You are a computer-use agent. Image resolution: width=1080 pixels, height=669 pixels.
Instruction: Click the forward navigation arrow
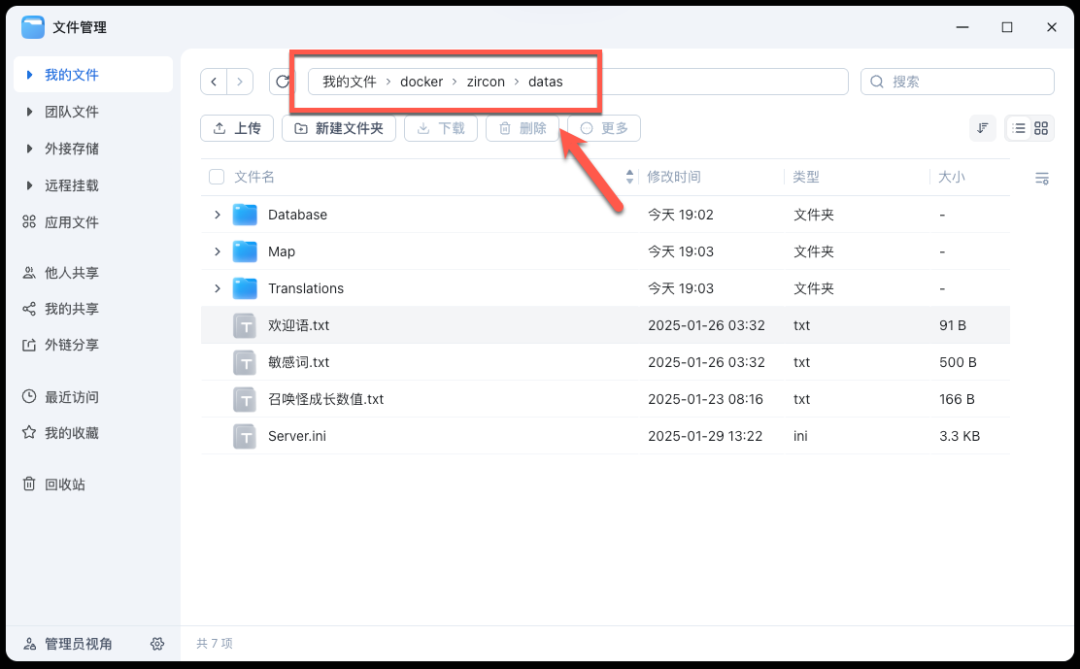point(240,81)
